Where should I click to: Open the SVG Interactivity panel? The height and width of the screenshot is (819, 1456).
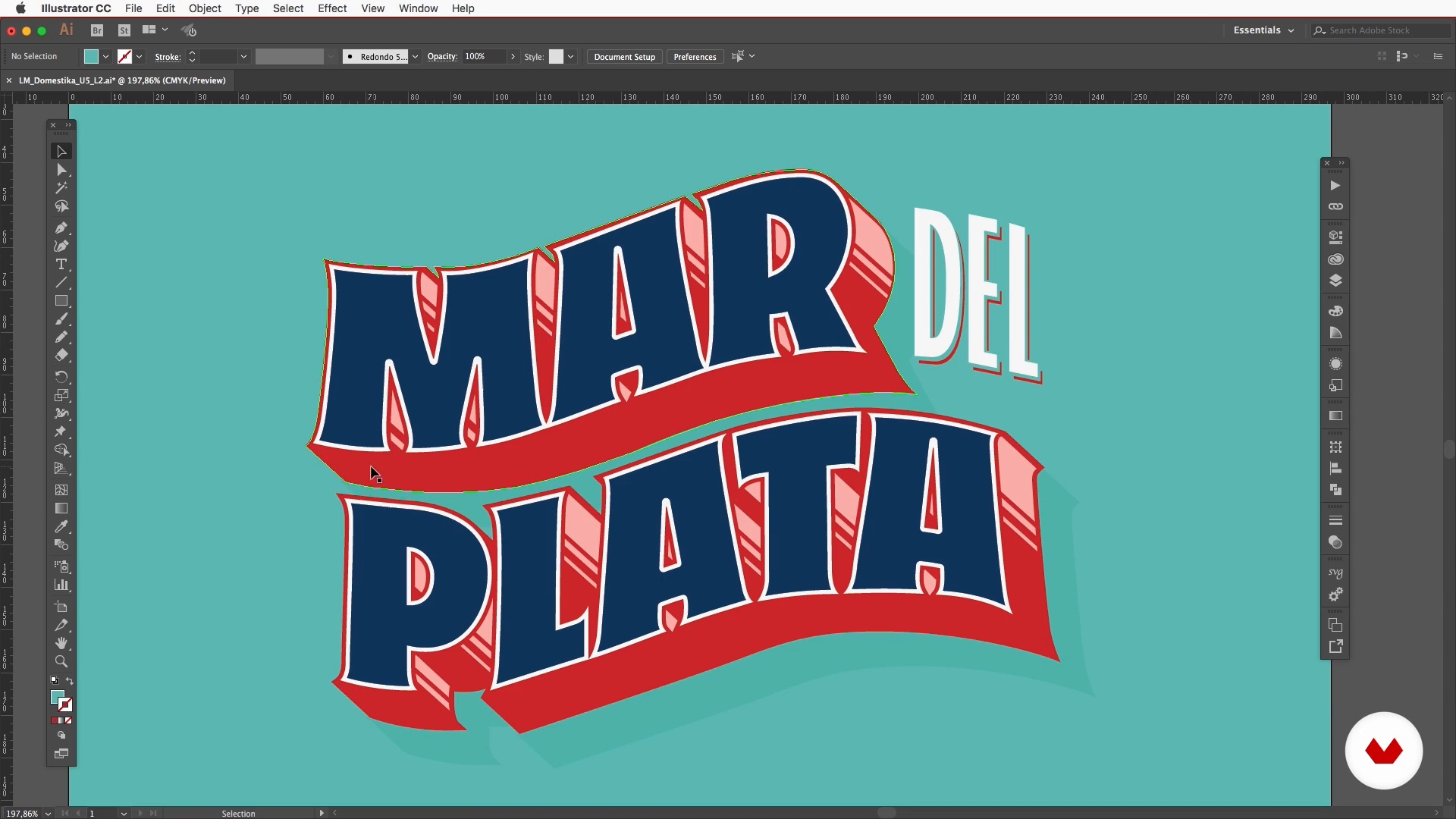tap(1335, 573)
